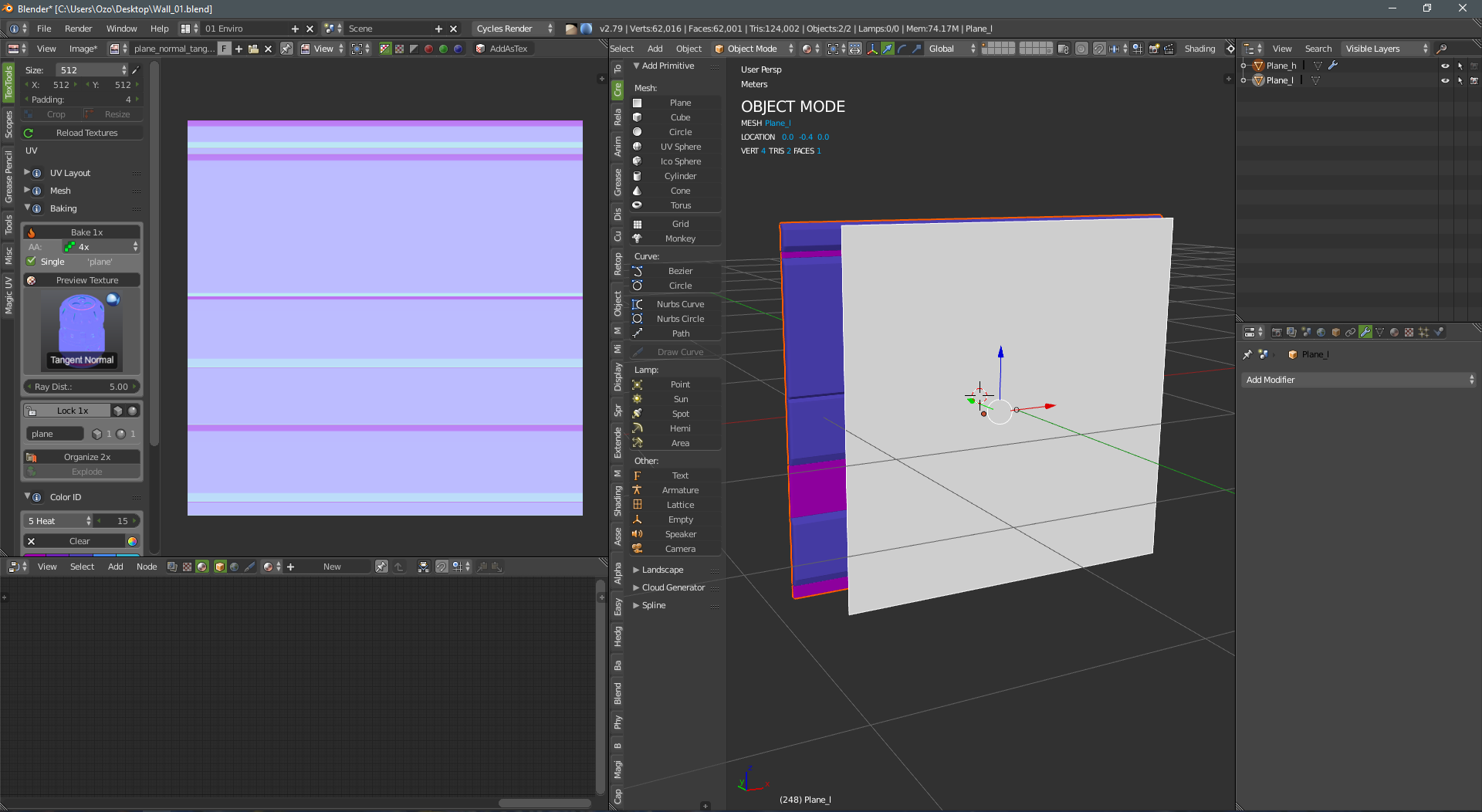The width and height of the screenshot is (1482, 812).
Task: Open the 3D view Object menu
Action: (689, 49)
